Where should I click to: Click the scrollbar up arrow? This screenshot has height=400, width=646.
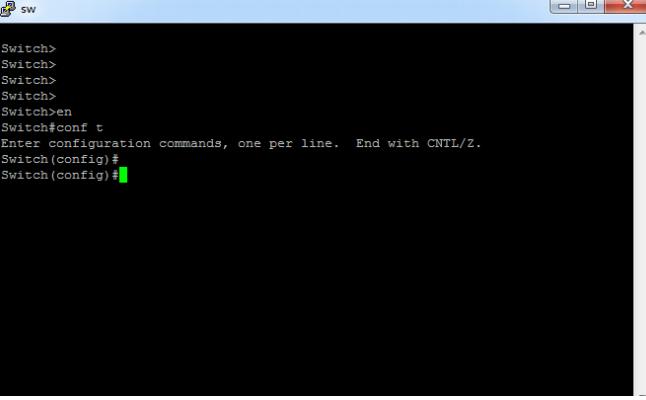point(641,32)
